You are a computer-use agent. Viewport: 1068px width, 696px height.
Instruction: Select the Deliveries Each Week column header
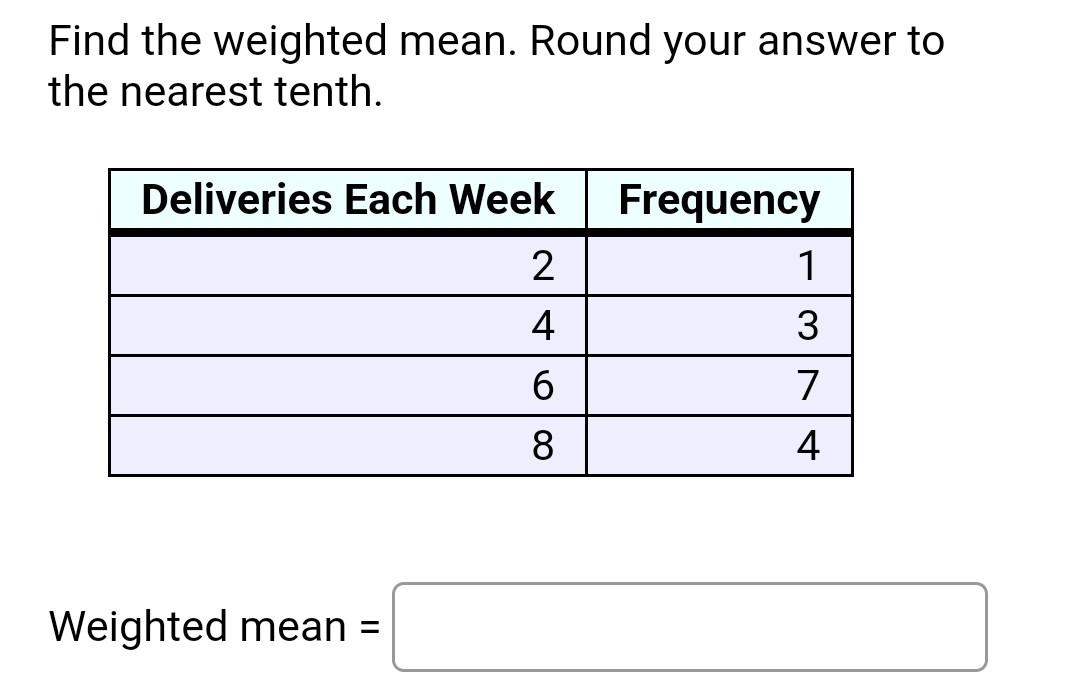pos(348,200)
